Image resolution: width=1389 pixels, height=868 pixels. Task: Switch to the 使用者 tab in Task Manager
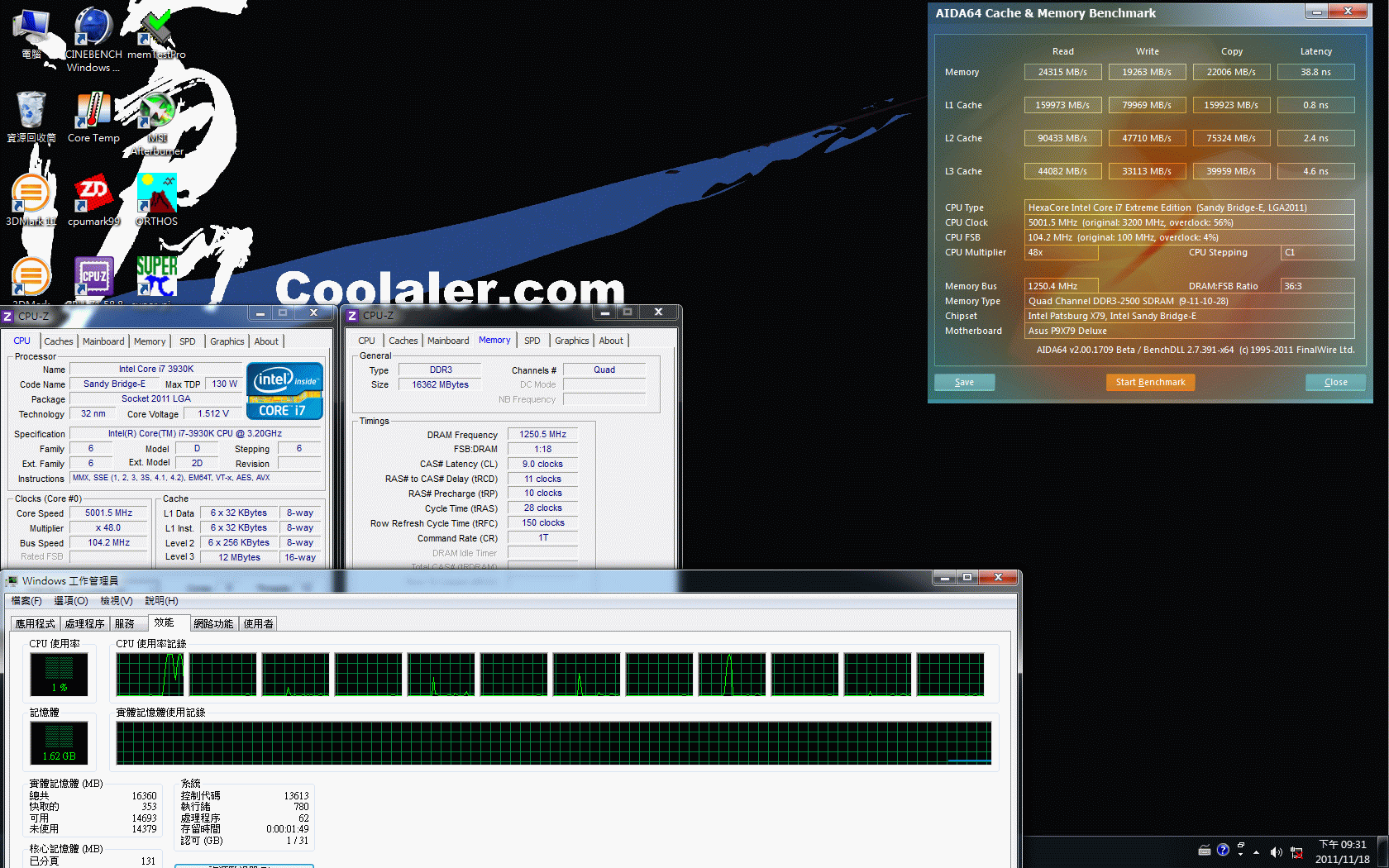(258, 624)
